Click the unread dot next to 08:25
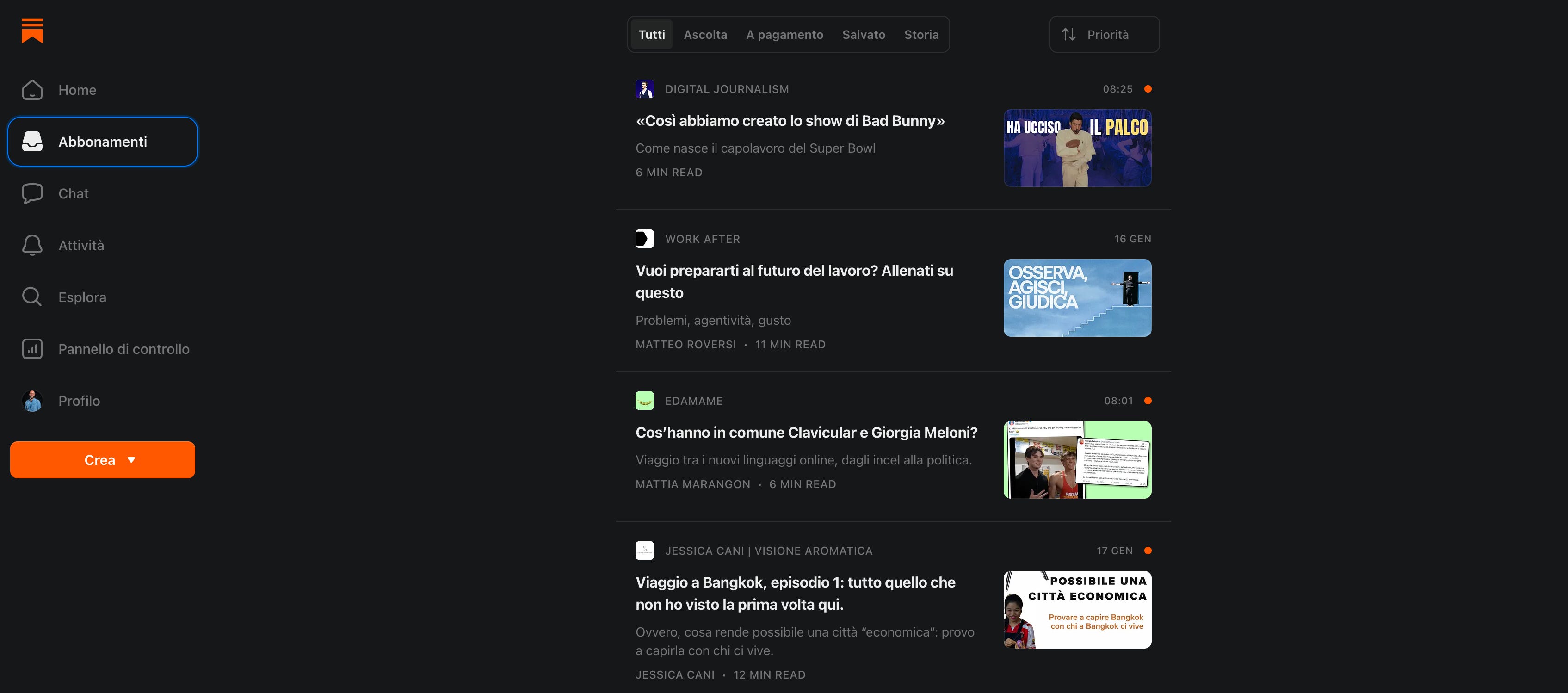The image size is (1568, 693). (1148, 89)
